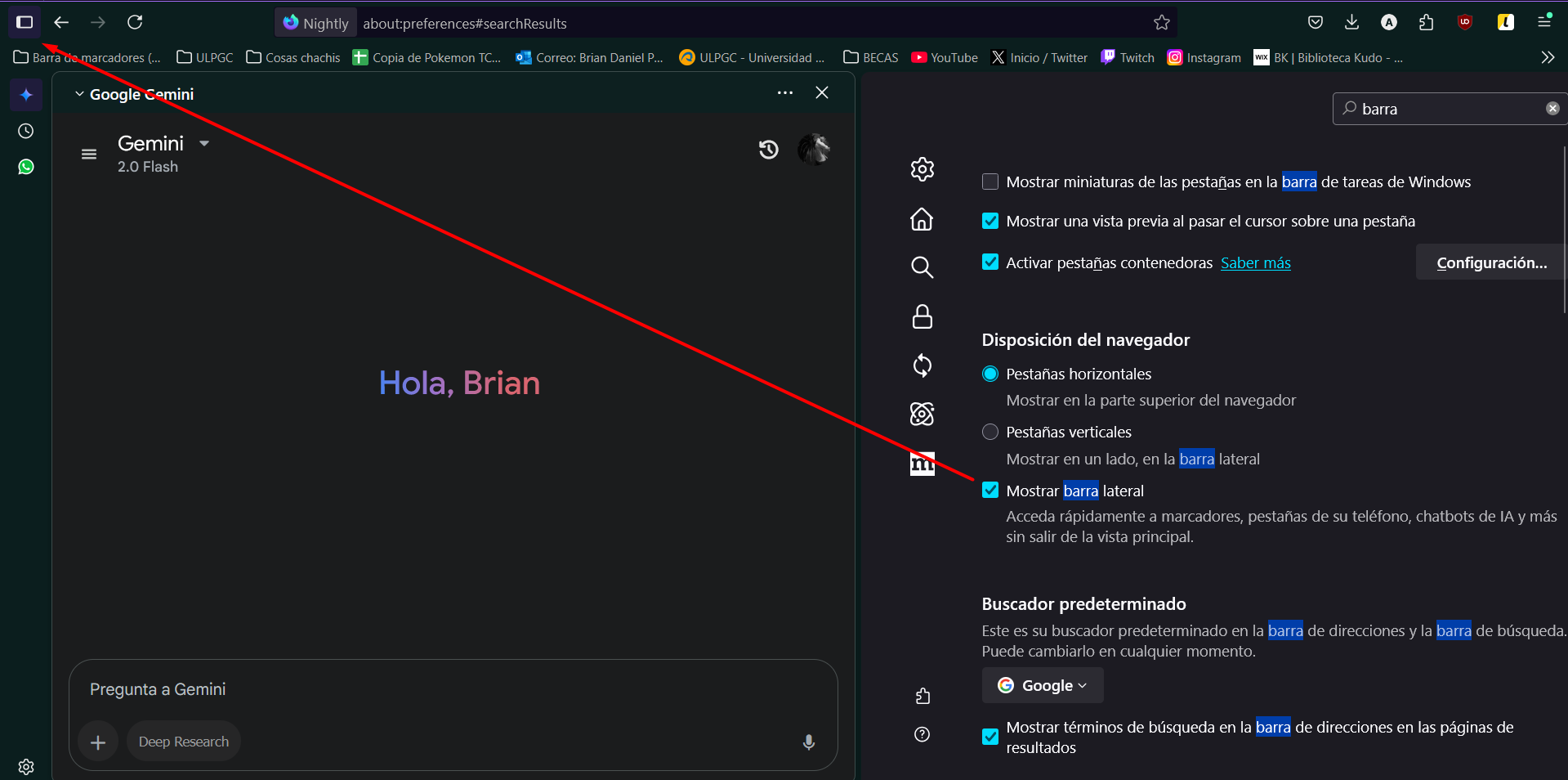Open the General settings category gear

[x=922, y=169]
